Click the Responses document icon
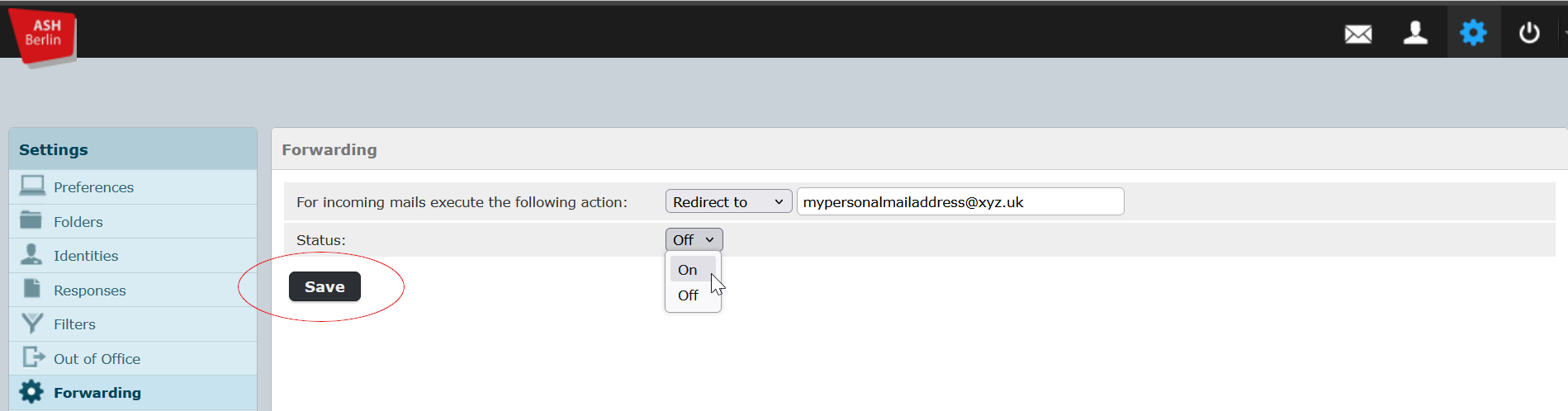Screen dimensions: 1568x411 (32, 289)
